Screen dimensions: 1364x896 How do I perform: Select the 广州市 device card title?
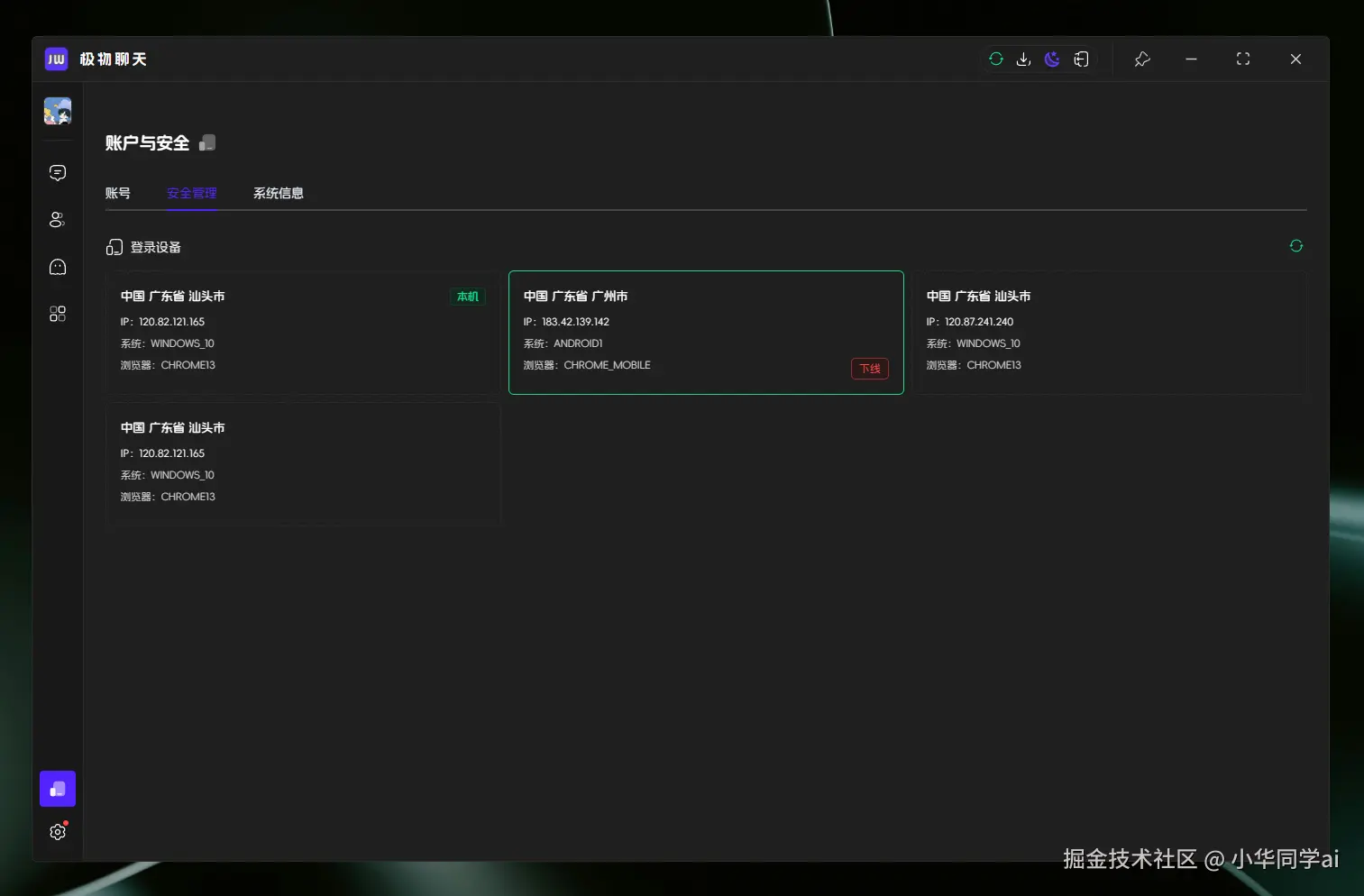click(x=576, y=296)
